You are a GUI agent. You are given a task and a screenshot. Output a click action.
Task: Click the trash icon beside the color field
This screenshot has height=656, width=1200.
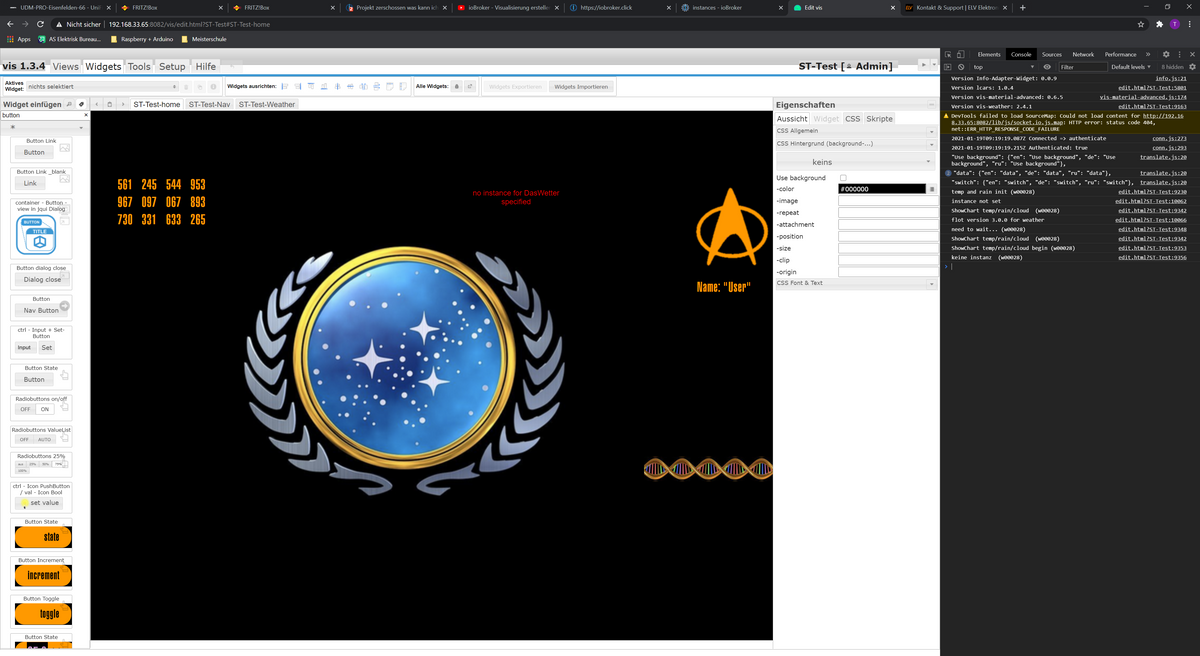tap(932, 189)
